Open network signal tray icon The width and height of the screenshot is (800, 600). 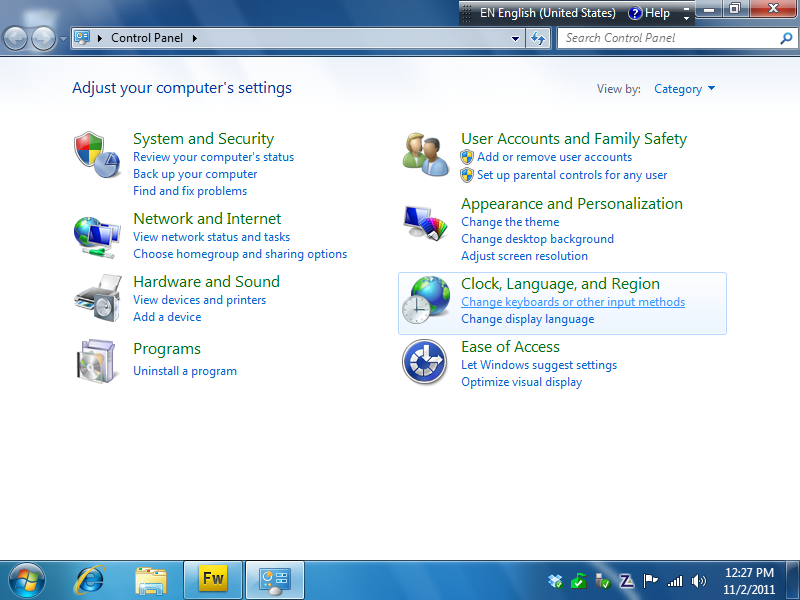click(x=674, y=581)
